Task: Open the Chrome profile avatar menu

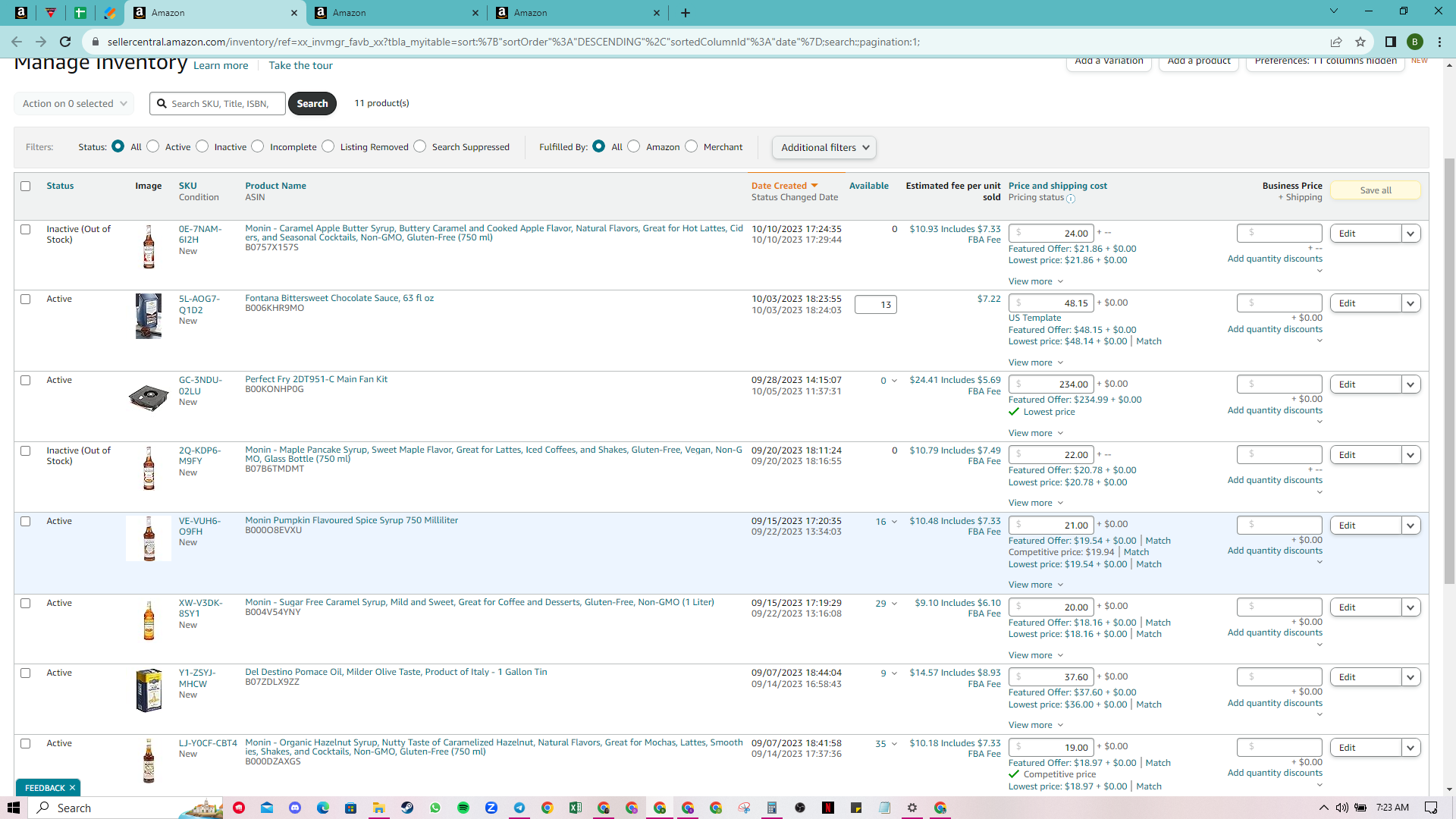Action: click(1415, 42)
